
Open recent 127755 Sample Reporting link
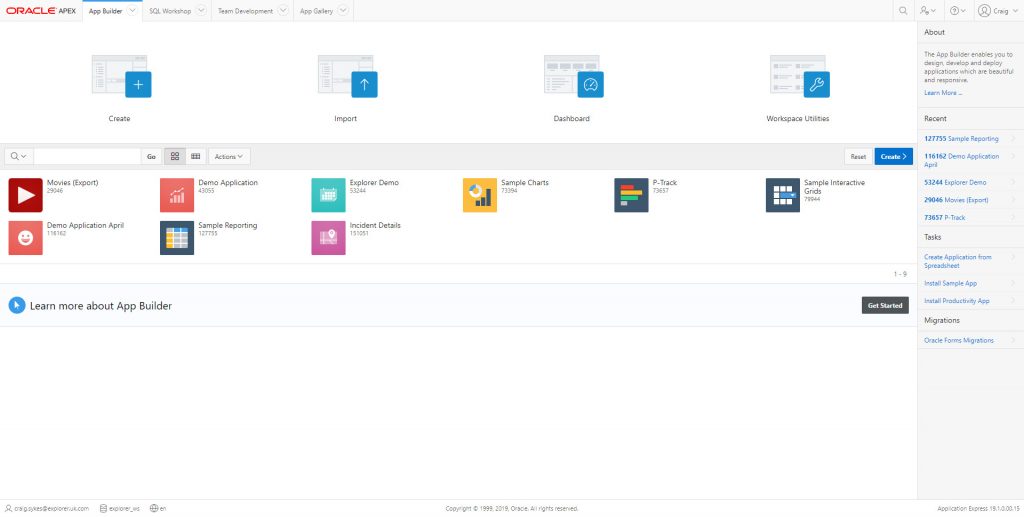961,139
